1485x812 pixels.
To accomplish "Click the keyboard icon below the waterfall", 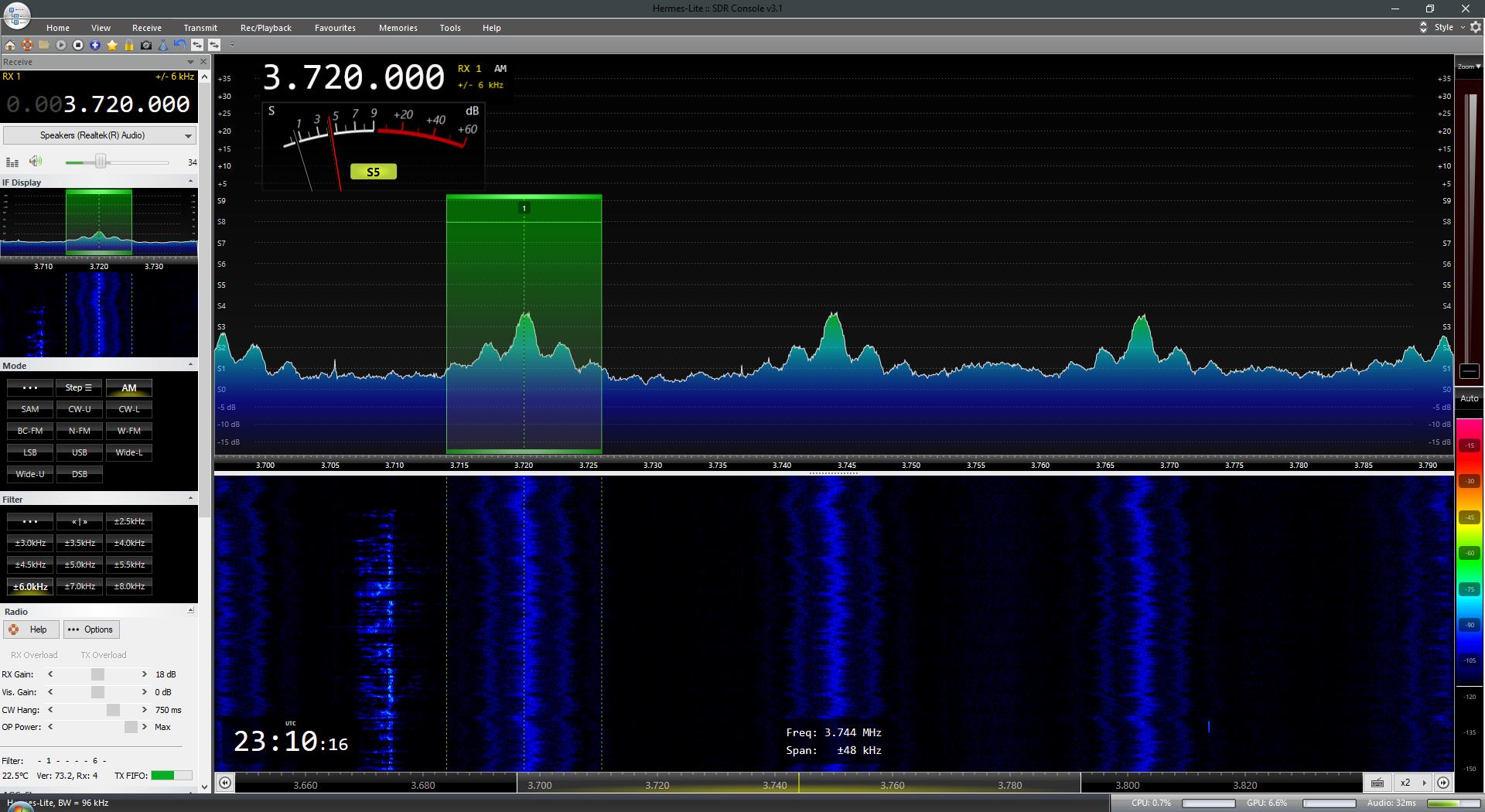I will tap(1377, 783).
